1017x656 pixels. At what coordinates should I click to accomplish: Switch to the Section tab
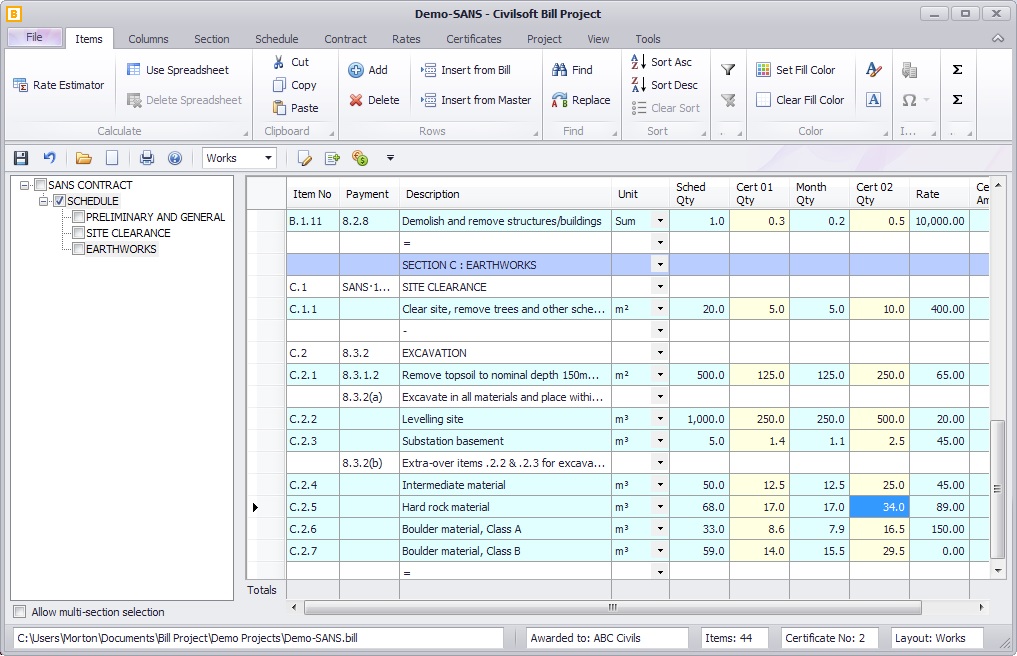pos(211,39)
